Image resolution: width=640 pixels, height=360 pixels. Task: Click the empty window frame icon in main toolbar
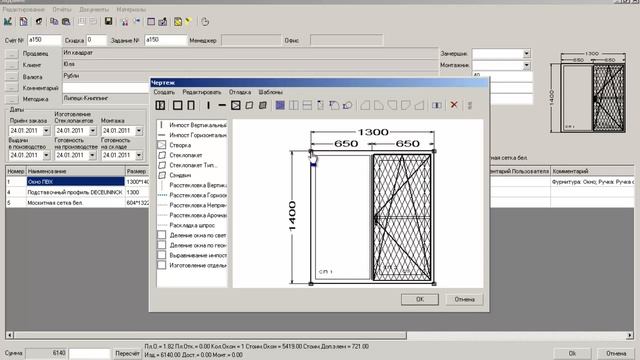pos(151,21)
